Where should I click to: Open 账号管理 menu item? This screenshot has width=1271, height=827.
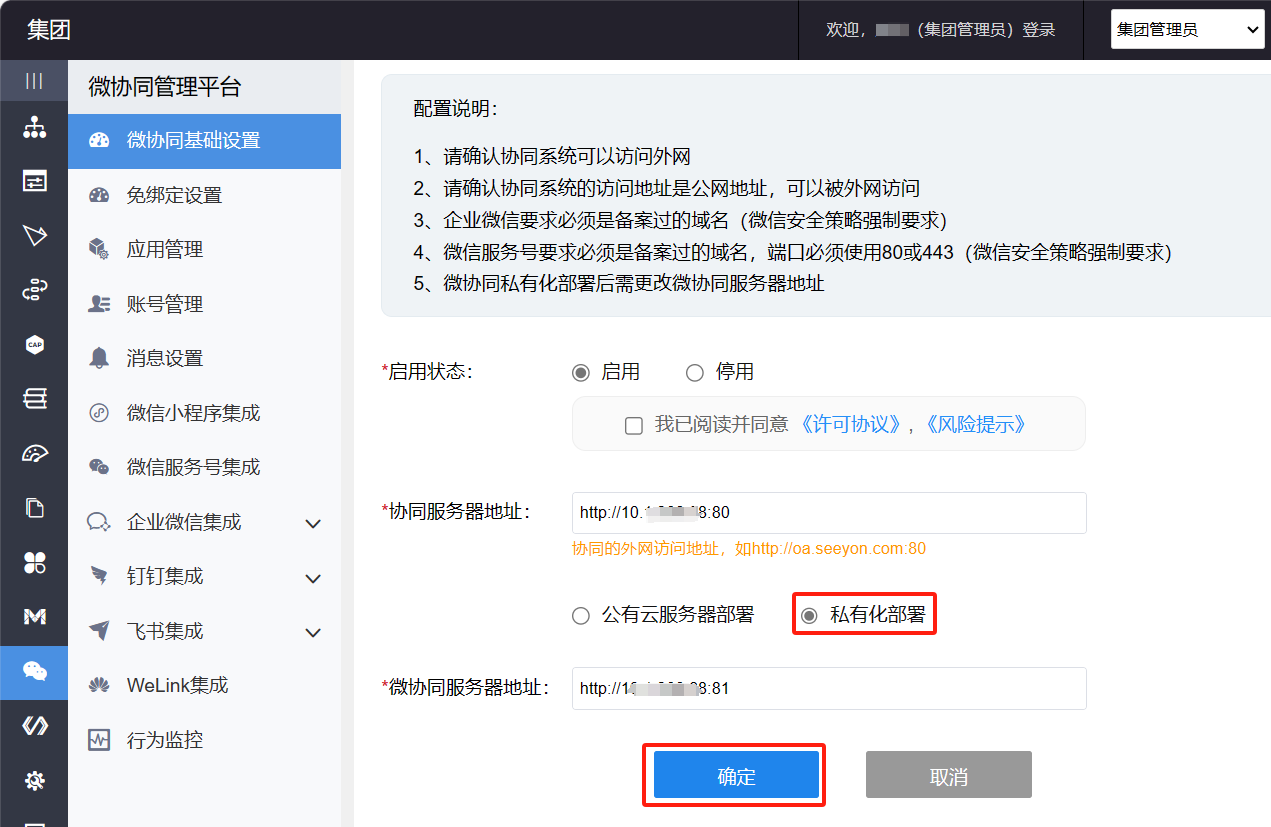204,304
